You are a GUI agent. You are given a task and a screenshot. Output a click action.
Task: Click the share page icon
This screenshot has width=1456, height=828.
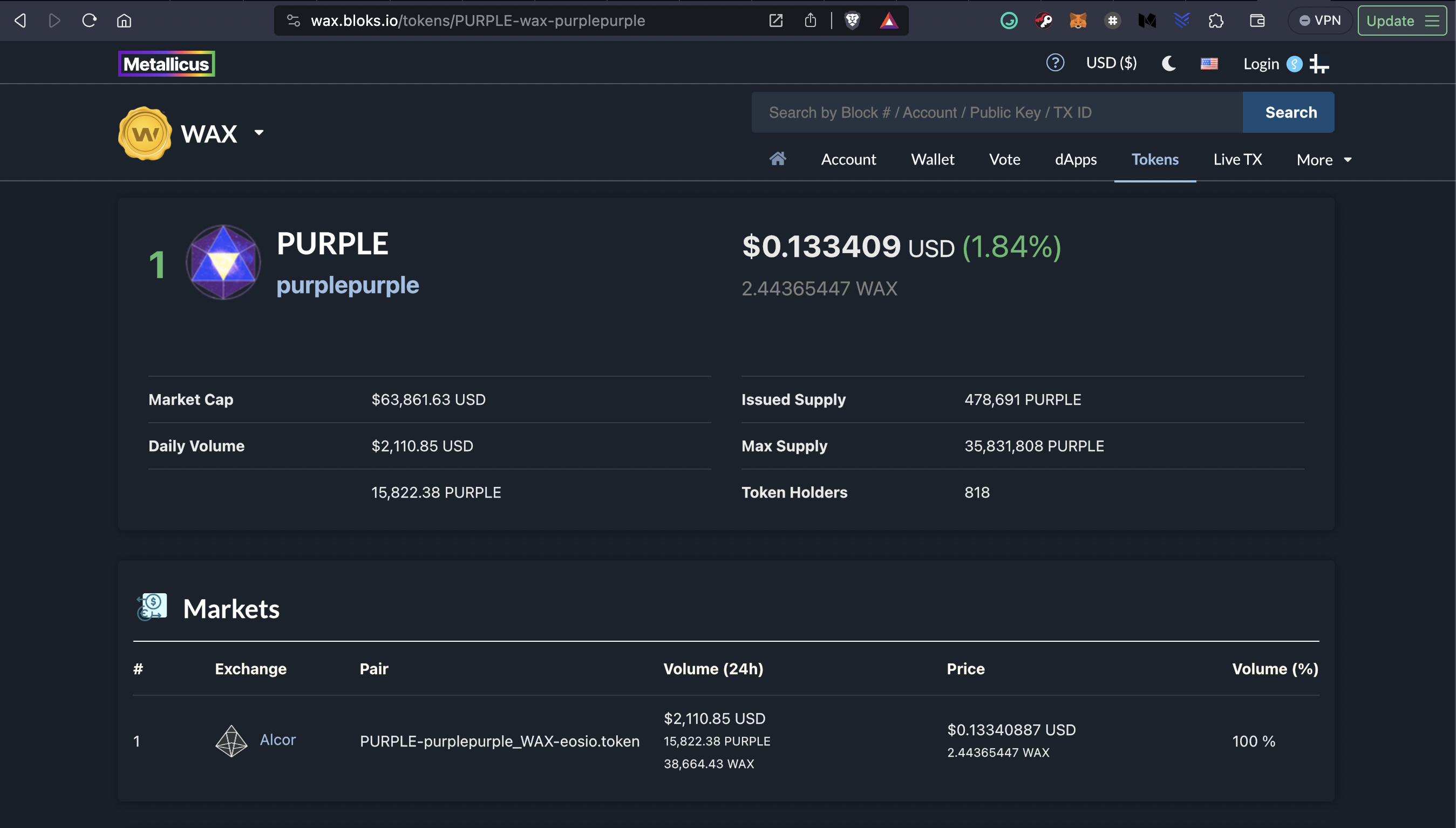tap(811, 21)
